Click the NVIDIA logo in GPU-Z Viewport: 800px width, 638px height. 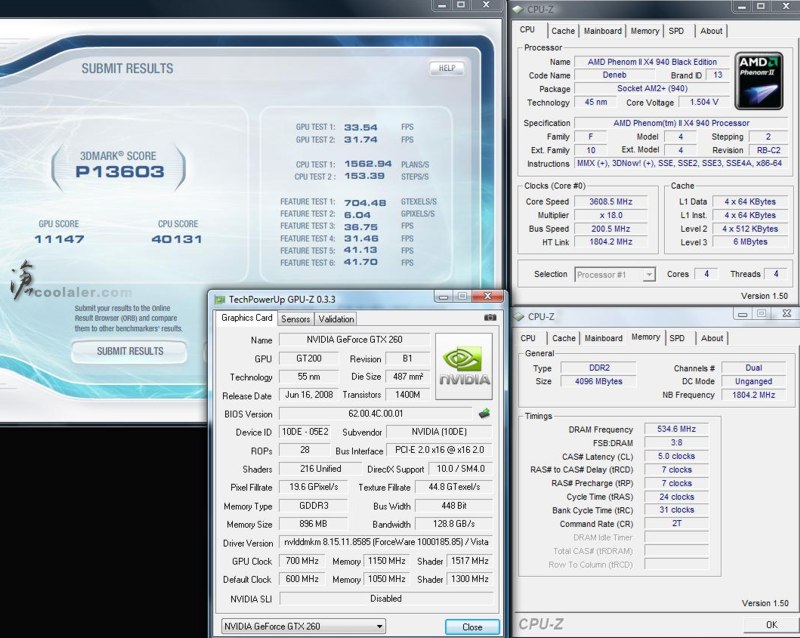(464, 366)
